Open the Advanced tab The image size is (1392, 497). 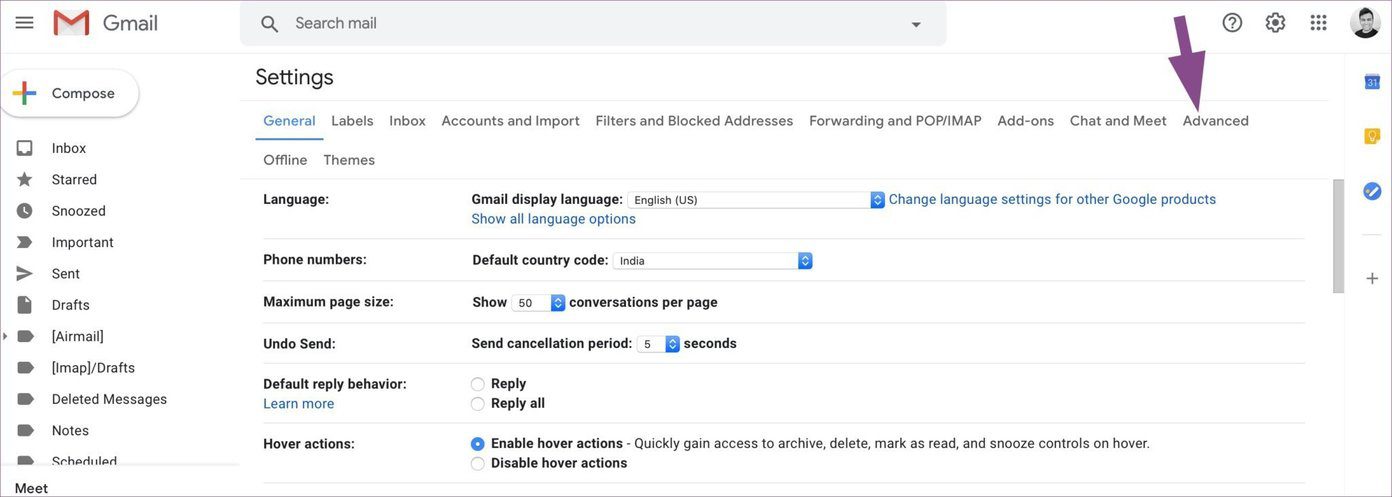tap(1216, 121)
